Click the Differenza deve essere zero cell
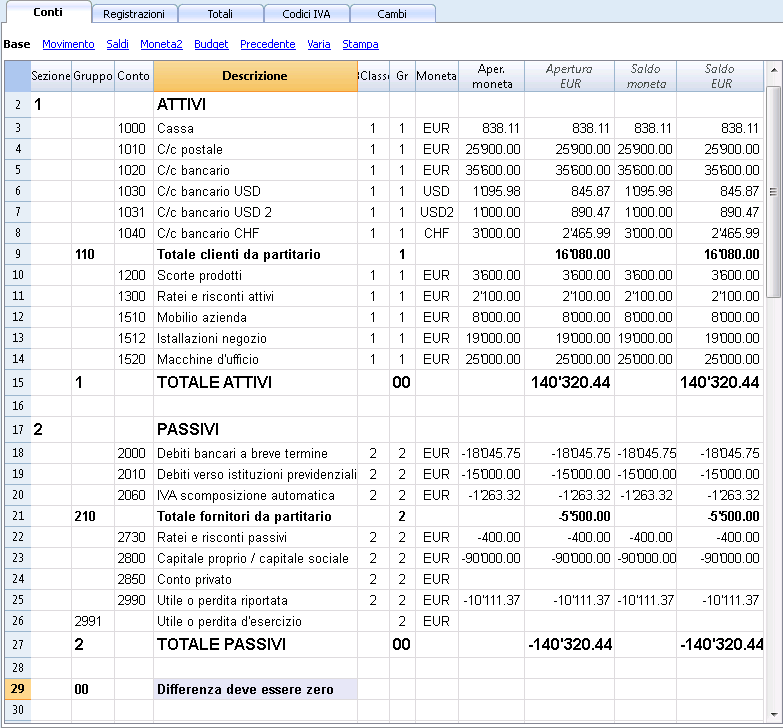 (255, 689)
